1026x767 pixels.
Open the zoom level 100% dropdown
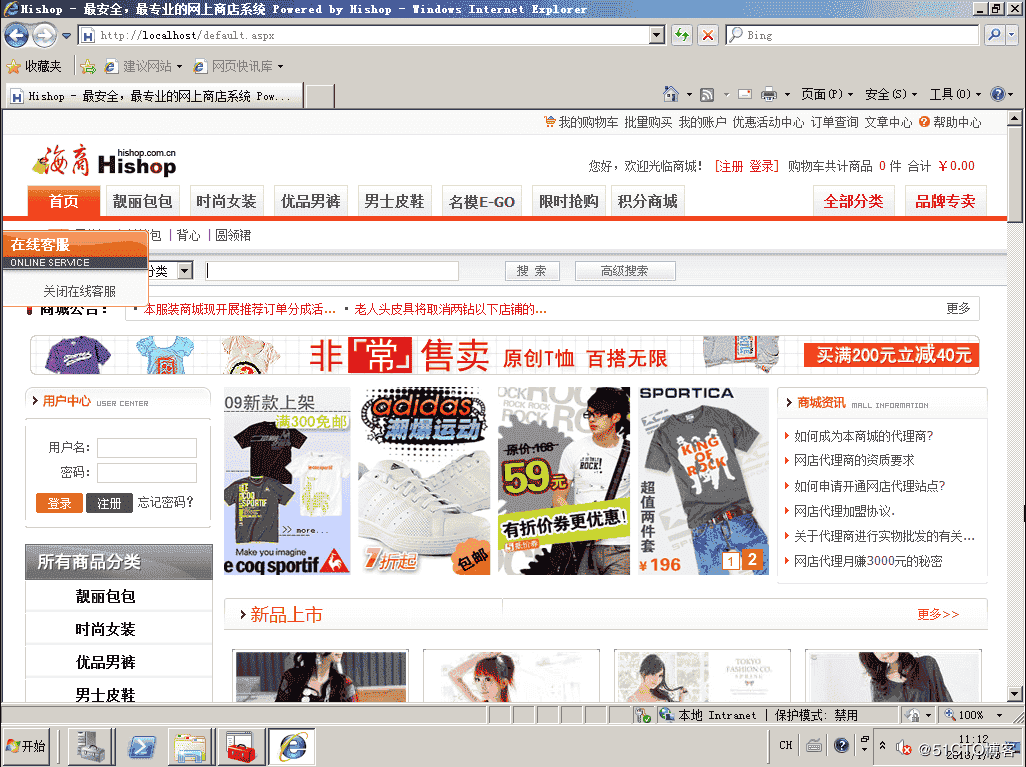pos(999,715)
